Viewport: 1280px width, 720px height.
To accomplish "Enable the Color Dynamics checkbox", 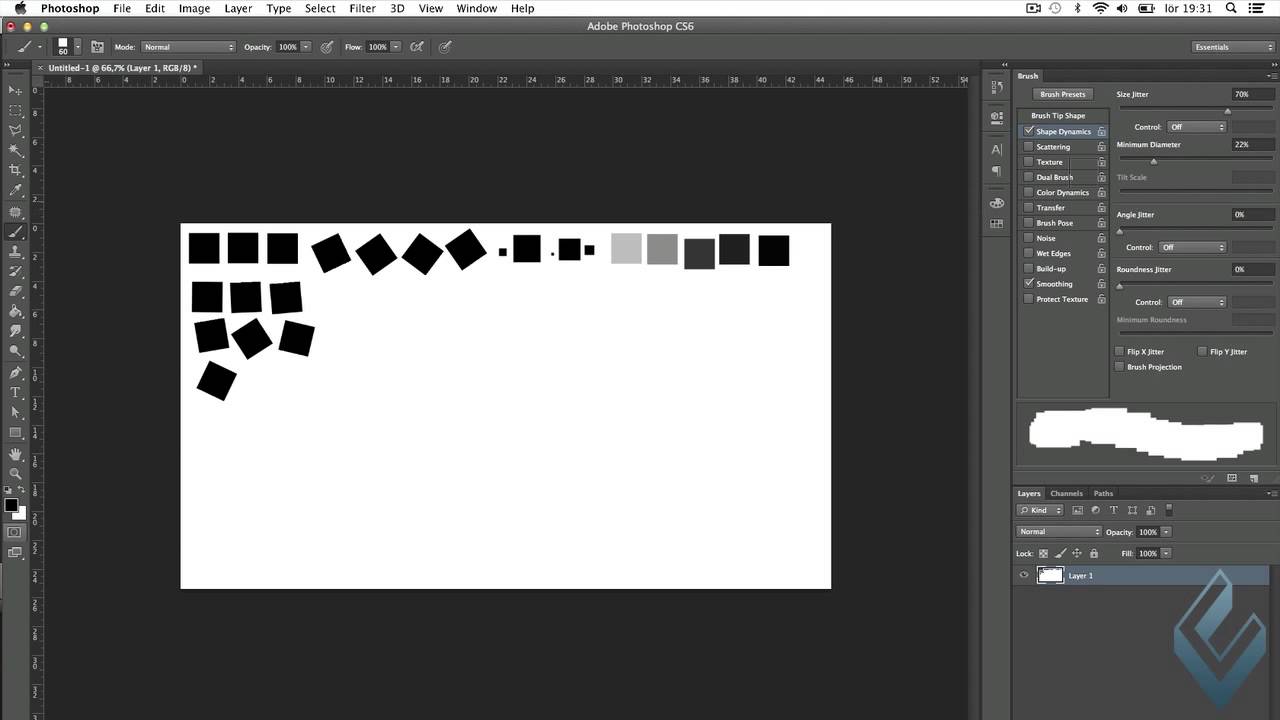I will pyautogui.click(x=1028, y=192).
